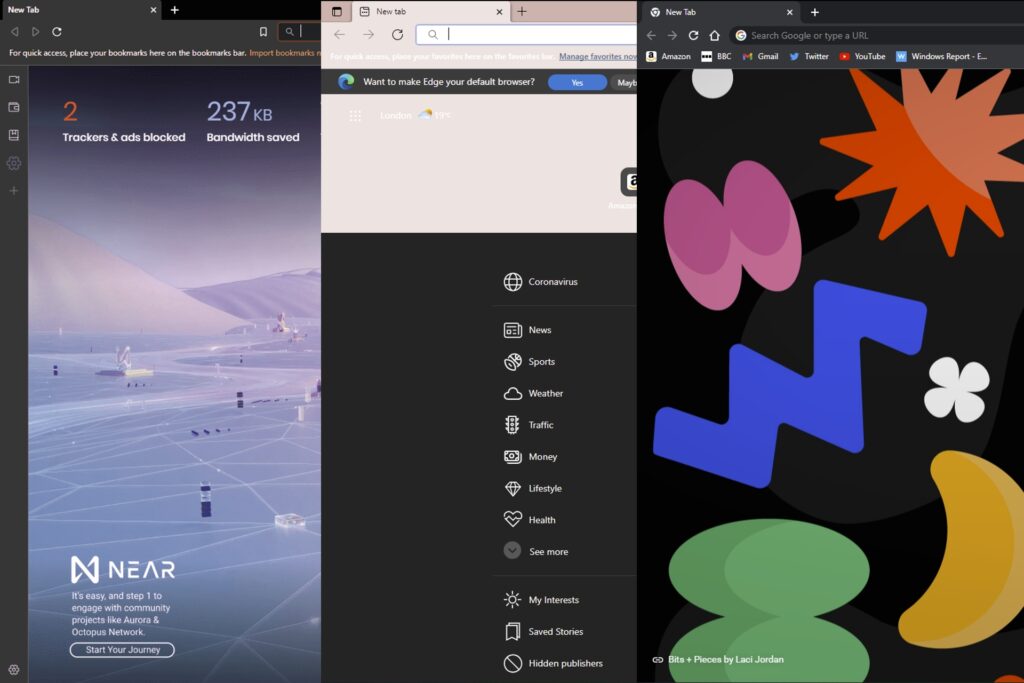This screenshot has height=683, width=1024.
Task: Click Brave's forward navigation arrow
Action: click(35, 31)
